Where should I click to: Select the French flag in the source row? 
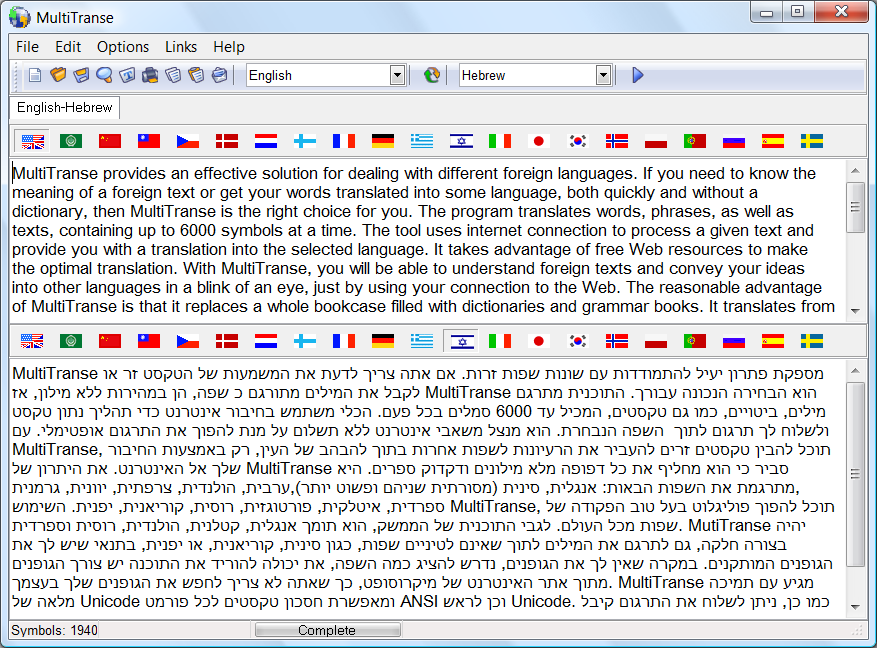344,141
